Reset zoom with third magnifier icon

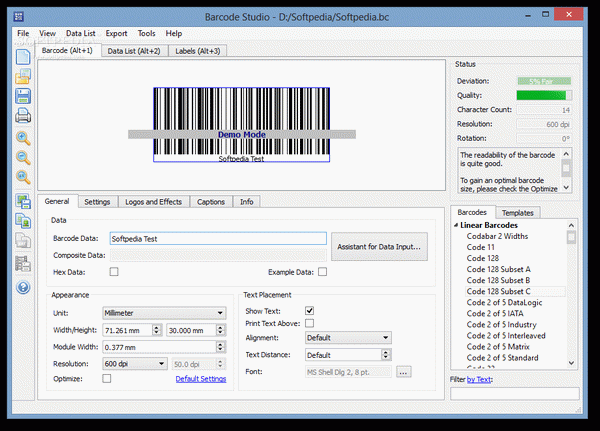(23, 177)
